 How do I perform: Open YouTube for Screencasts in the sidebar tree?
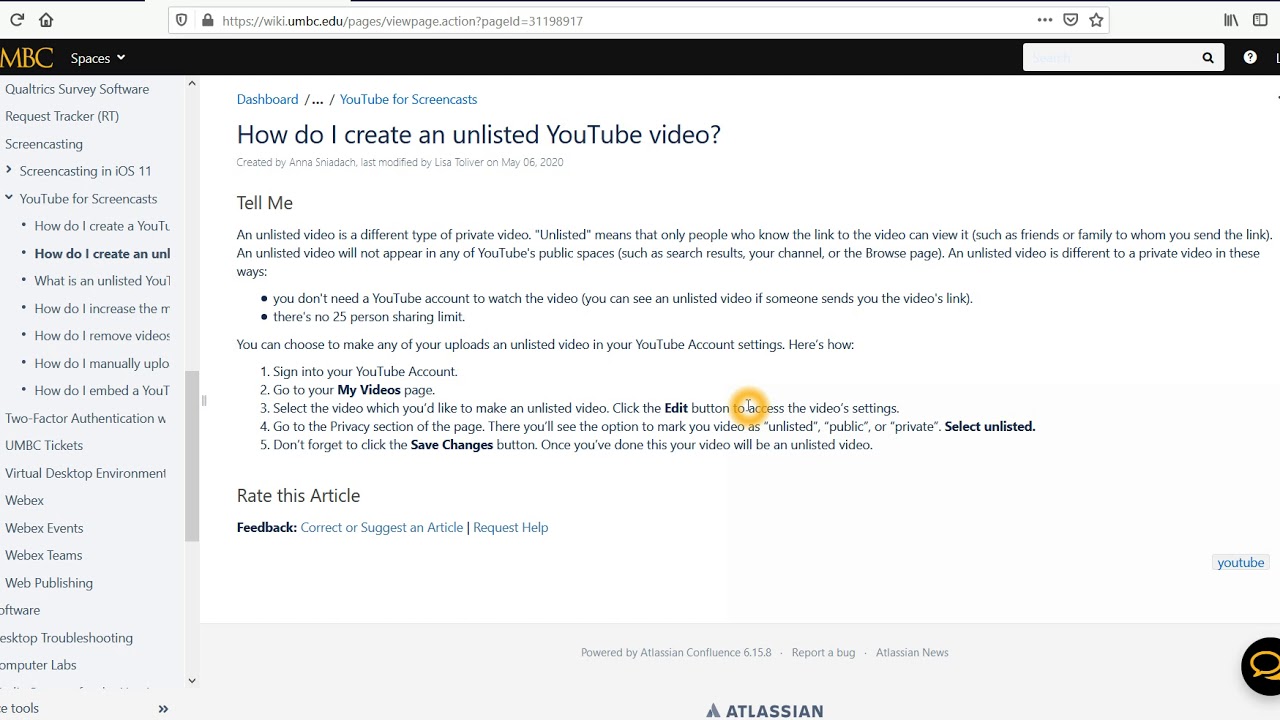[89, 199]
